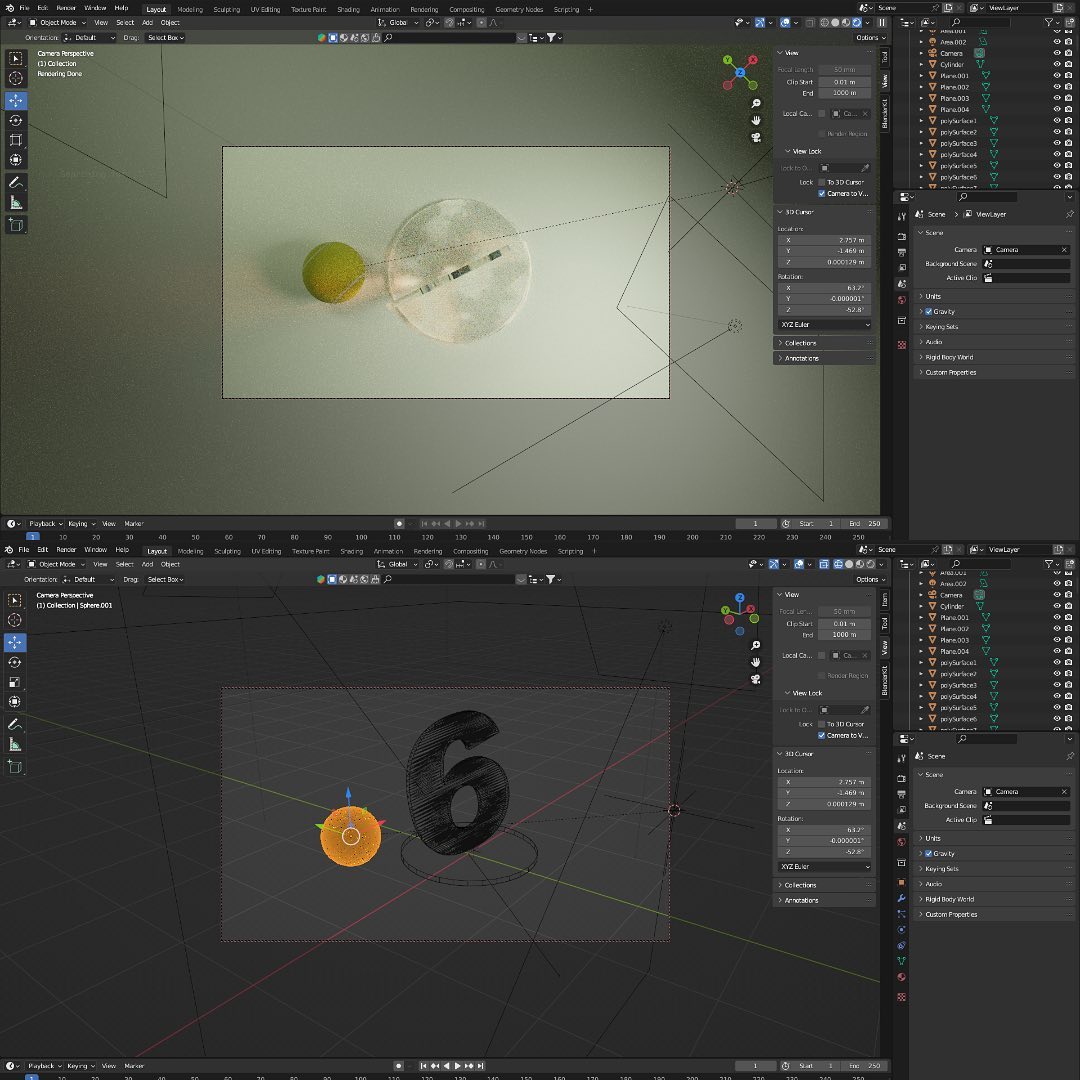The width and height of the screenshot is (1080, 1080).
Task: Uncheck Gravity in the top Scene properties
Action: (929, 312)
